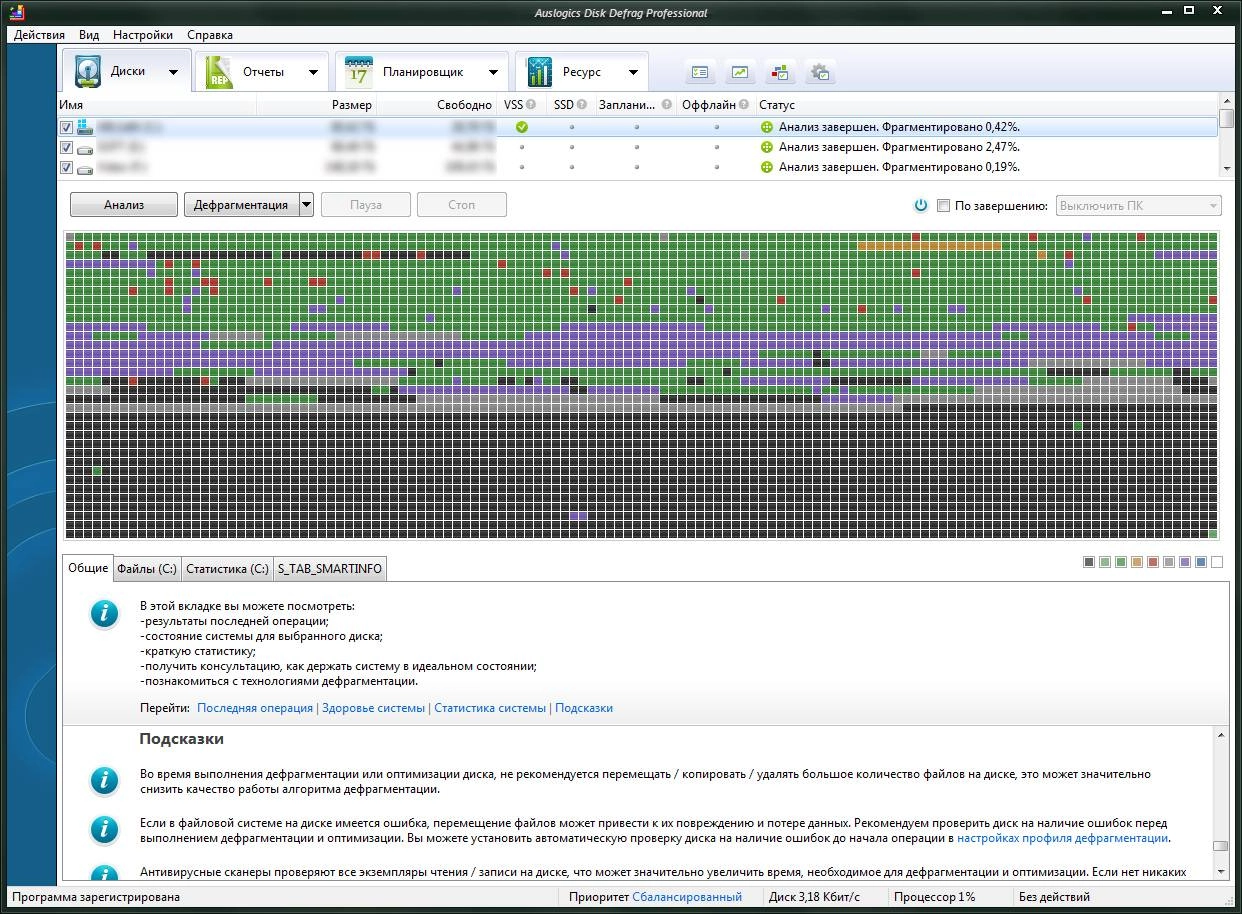Click the help icon next to Заплани... column

667,104
